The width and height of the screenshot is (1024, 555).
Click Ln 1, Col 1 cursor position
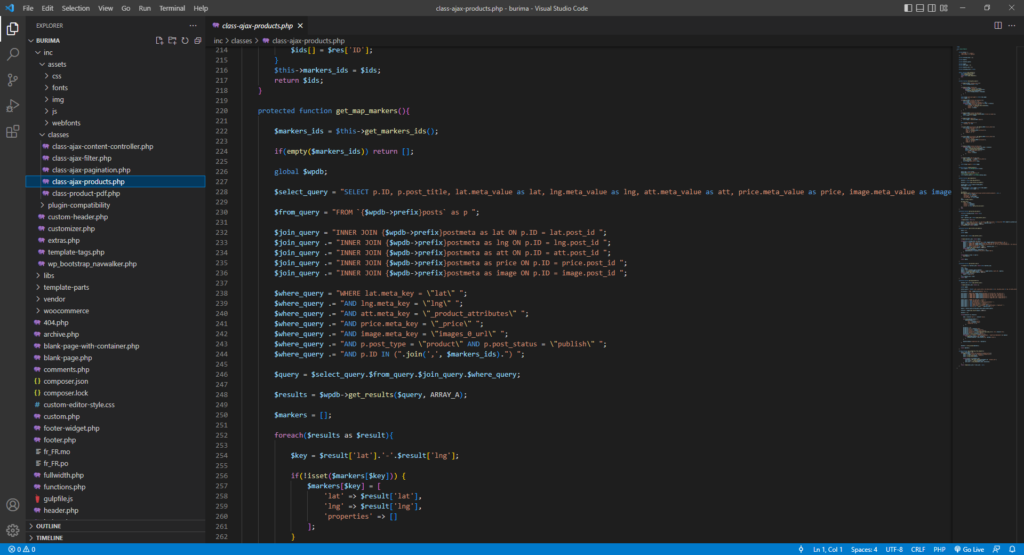coord(827,549)
